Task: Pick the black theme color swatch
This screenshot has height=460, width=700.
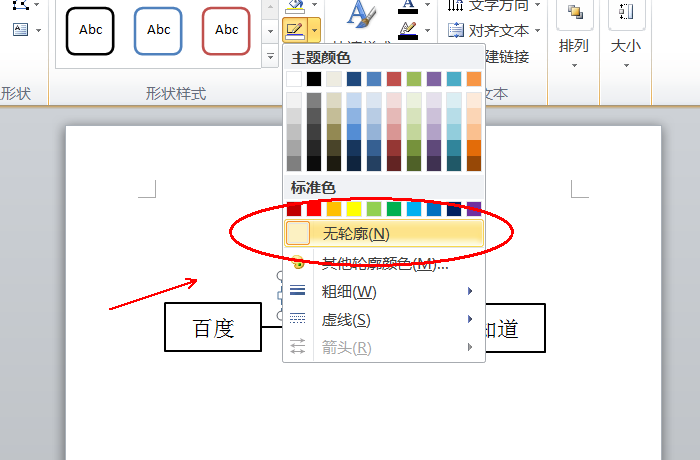Action: [x=314, y=79]
